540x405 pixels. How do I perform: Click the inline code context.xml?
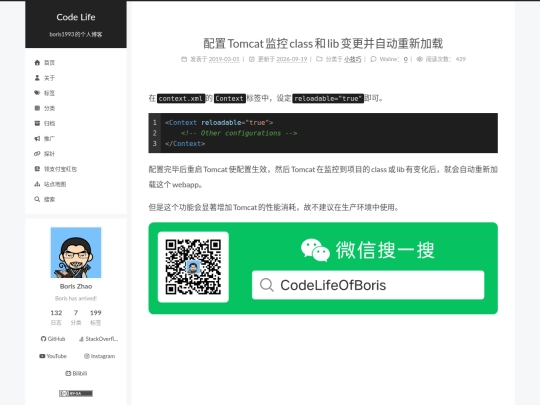(181, 98)
